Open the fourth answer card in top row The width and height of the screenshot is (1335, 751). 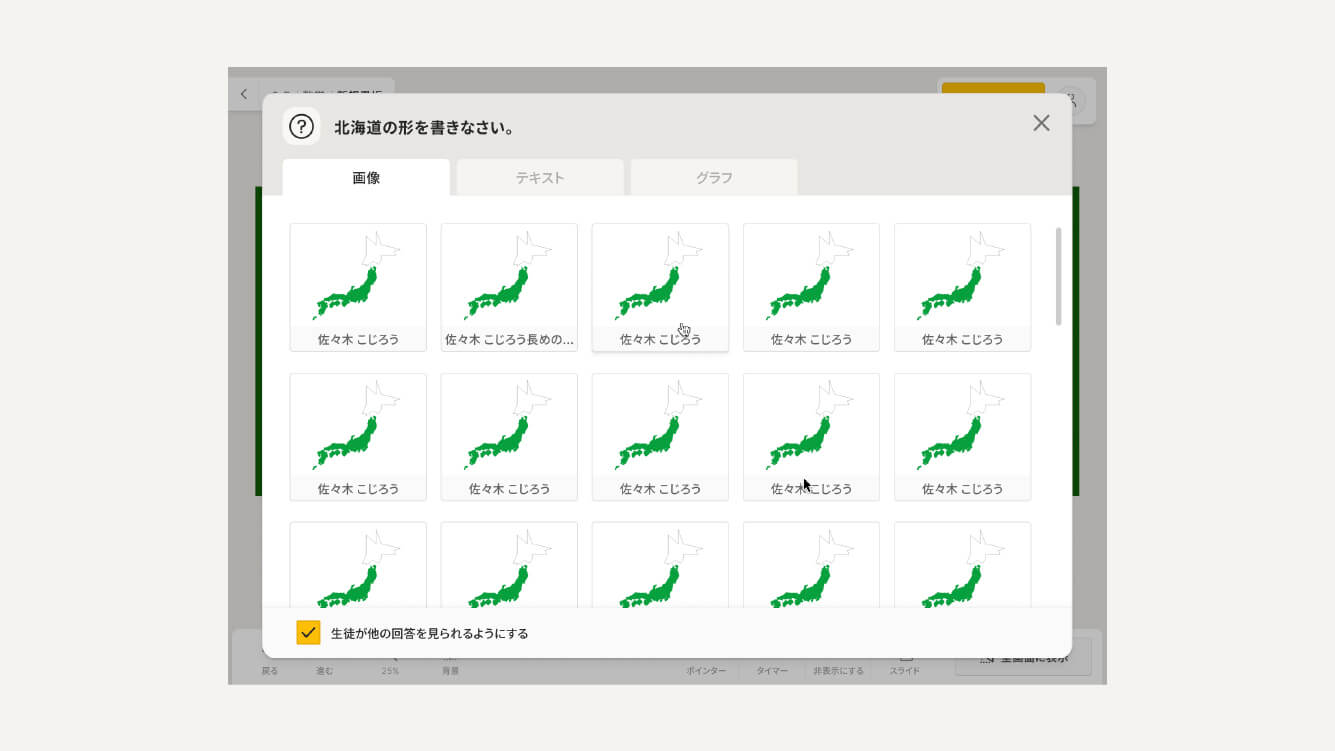tap(811, 287)
